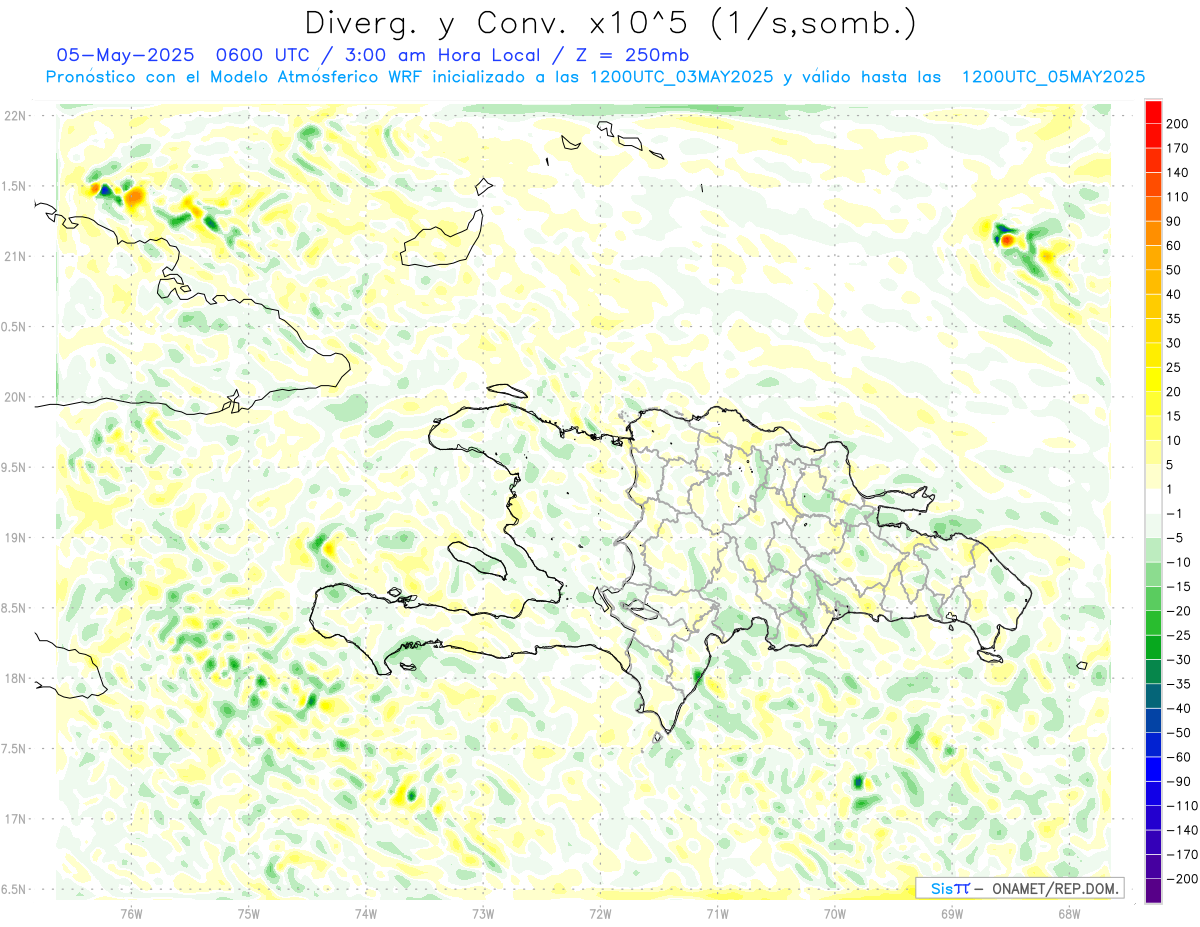Click the '68W' longitude axis label
The height and width of the screenshot is (927, 1200).
pos(1068,913)
